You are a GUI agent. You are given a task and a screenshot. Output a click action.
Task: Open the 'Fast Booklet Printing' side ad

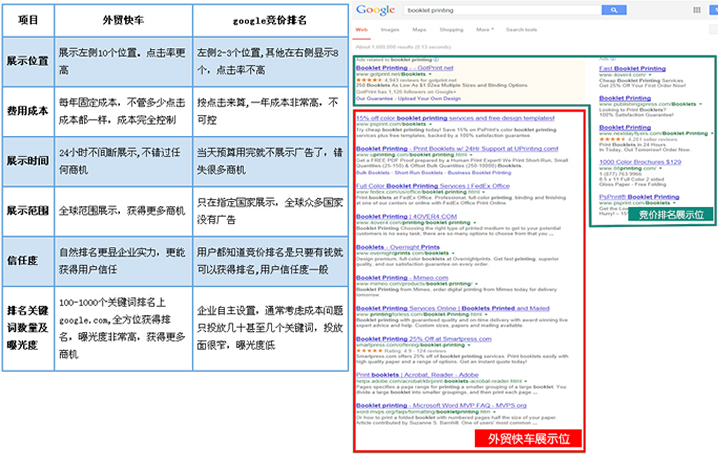pyautogui.click(x=632, y=69)
